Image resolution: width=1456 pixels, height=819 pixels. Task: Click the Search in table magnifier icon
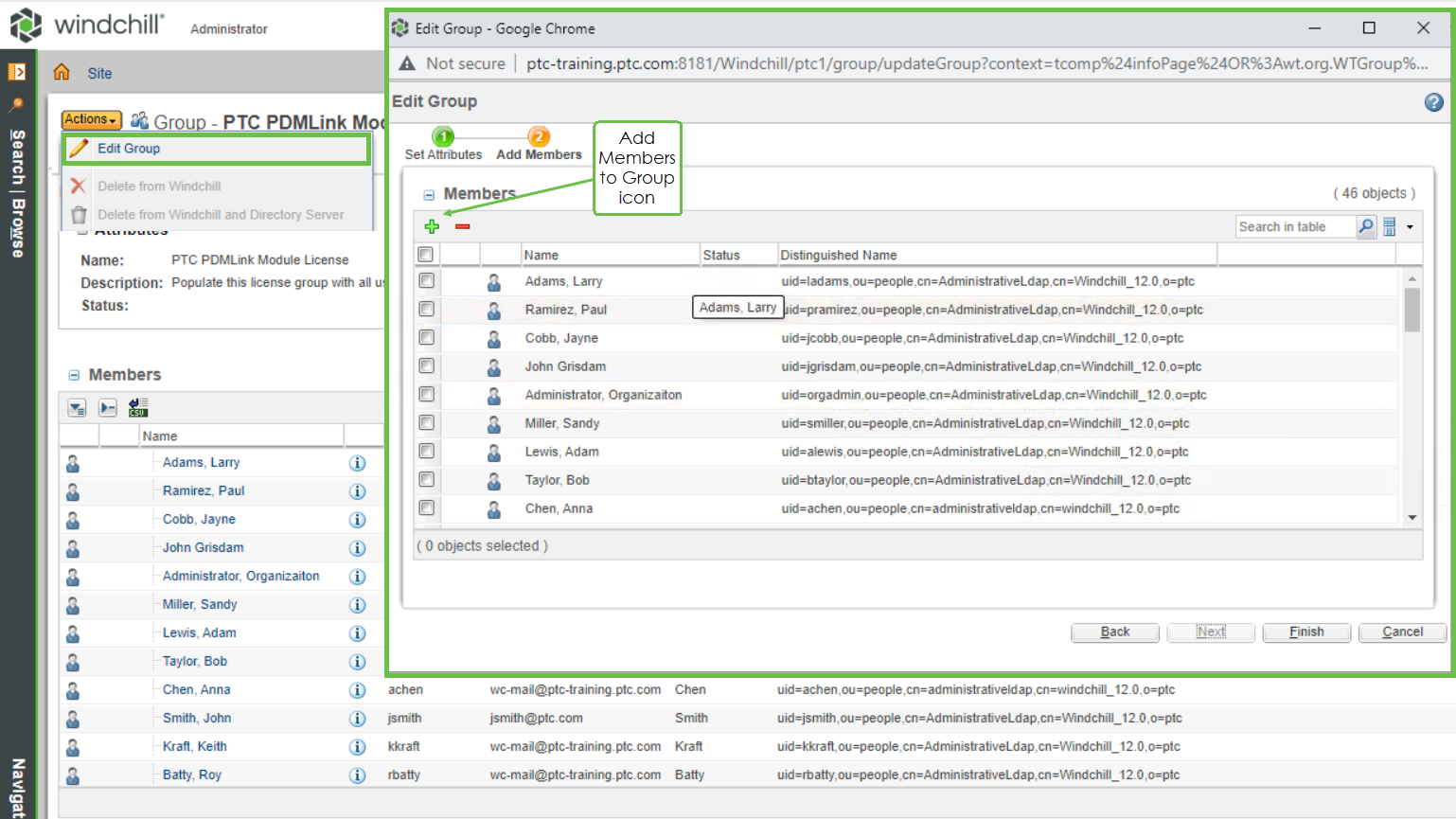[x=1366, y=226]
